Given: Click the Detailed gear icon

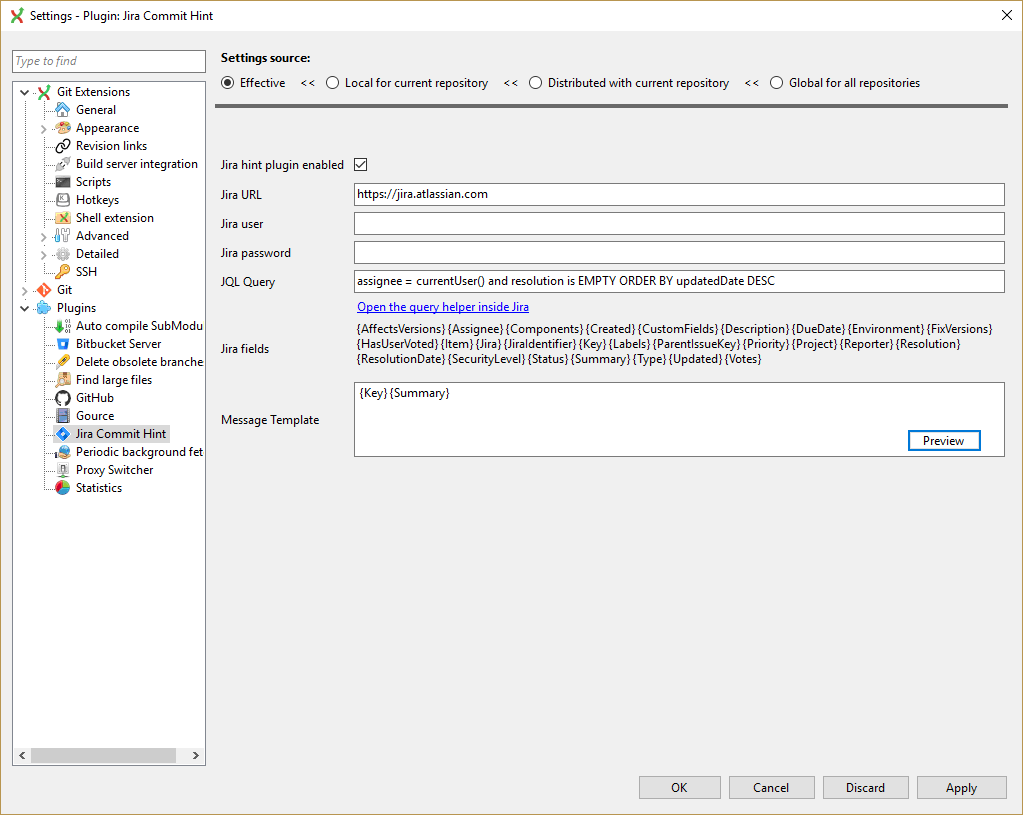Looking at the screenshot, I should tap(63, 254).
